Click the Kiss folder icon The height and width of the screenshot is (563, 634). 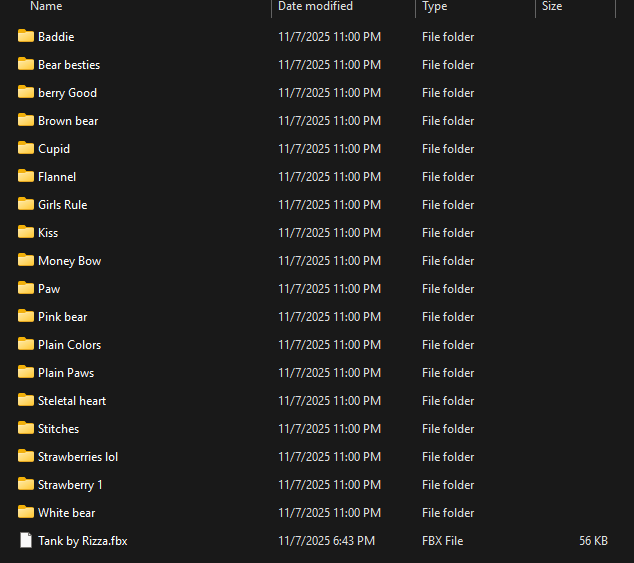coord(26,233)
